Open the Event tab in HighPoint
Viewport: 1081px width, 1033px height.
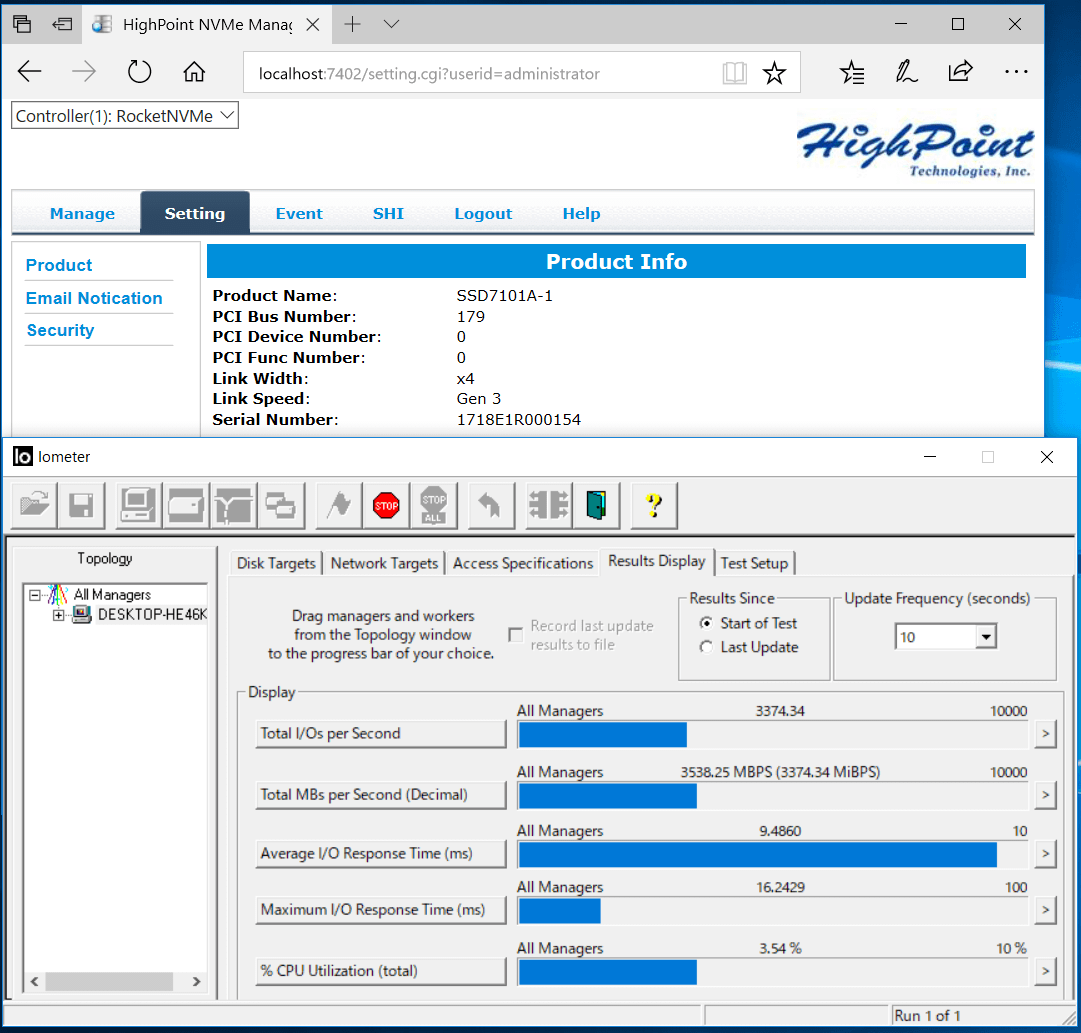click(299, 214)
